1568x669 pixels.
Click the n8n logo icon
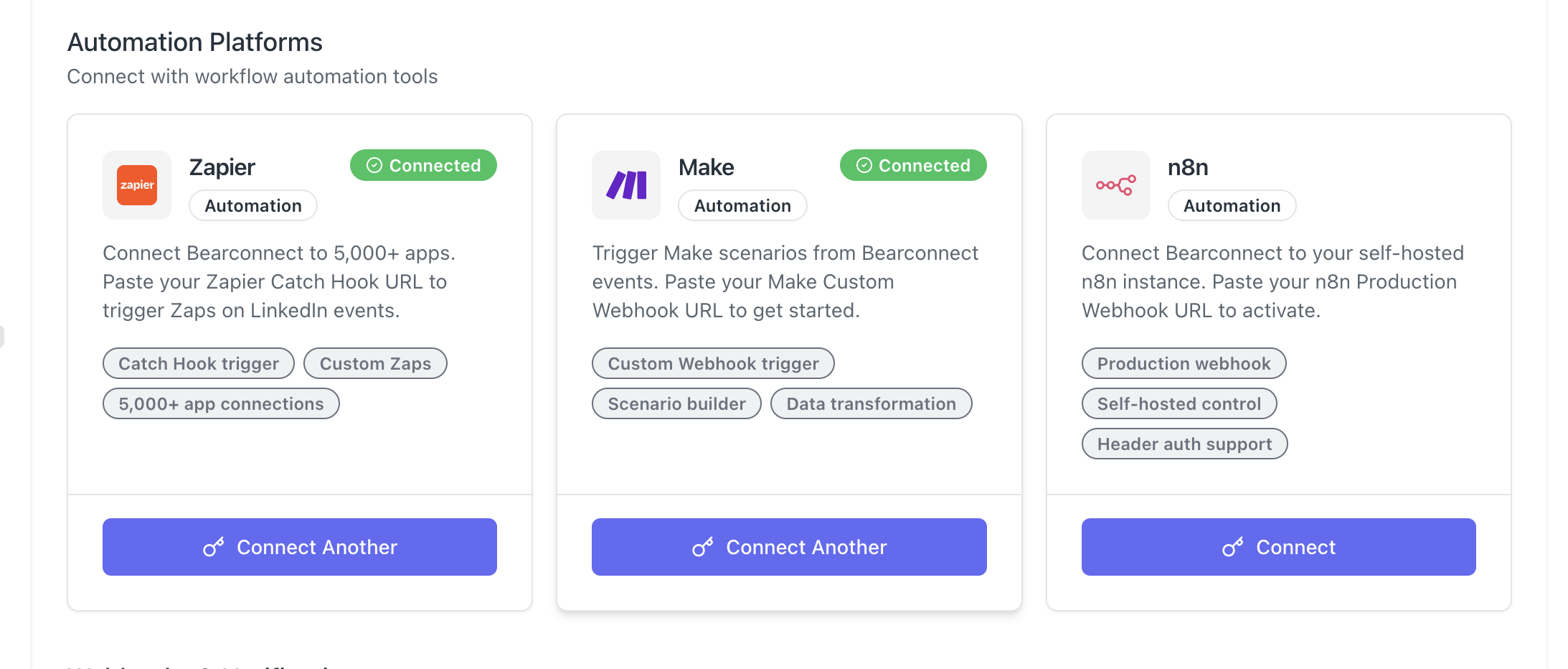pyautogui.click(x=1115, y=185)
